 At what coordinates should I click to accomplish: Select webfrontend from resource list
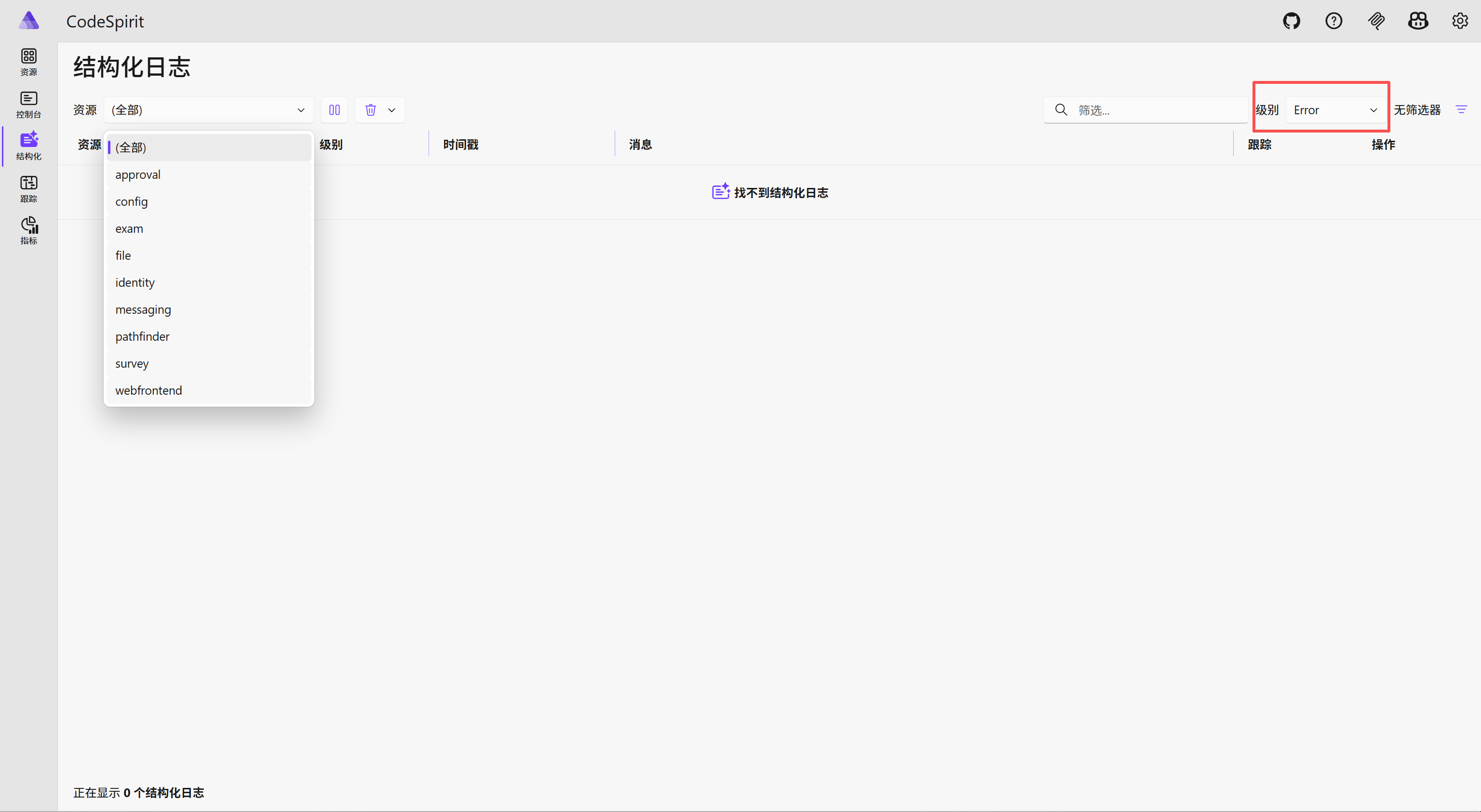click(x=149, y=390)
